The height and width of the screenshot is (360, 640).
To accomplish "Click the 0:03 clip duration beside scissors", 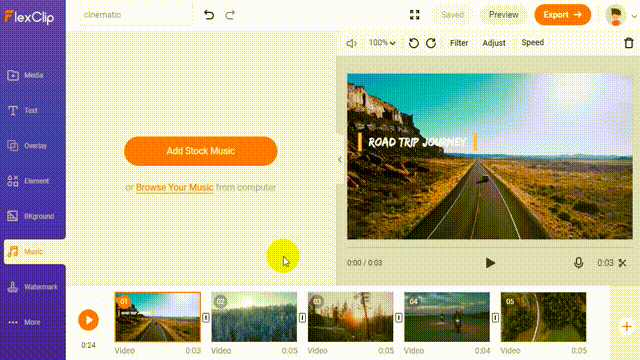I will coord(605,263).
